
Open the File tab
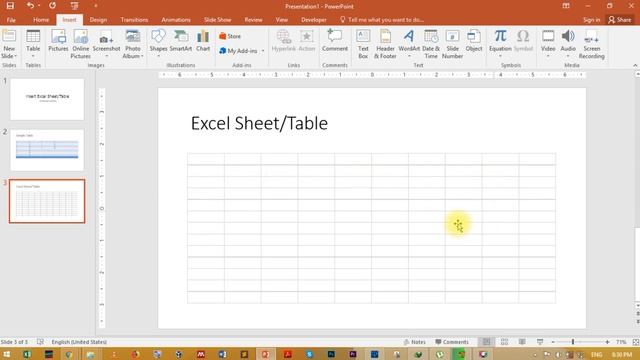click(11, 20)
